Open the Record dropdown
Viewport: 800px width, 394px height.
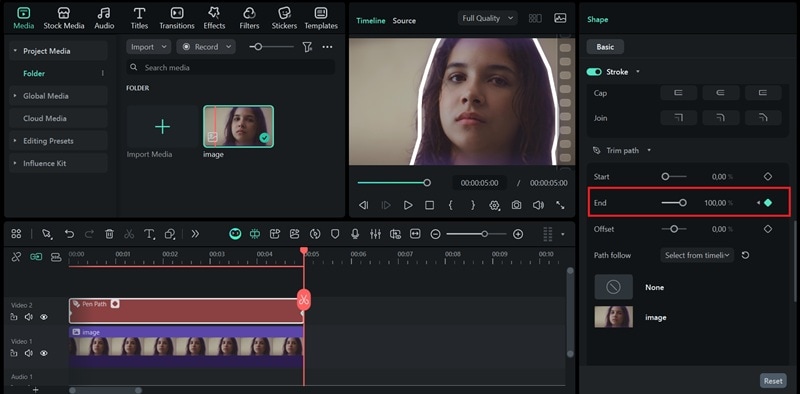click(x=206, y=47)
